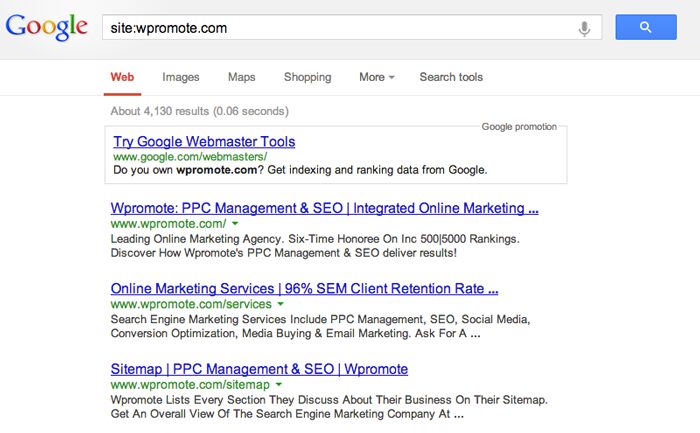Switch to the Images tab

(x=181, y=77)
